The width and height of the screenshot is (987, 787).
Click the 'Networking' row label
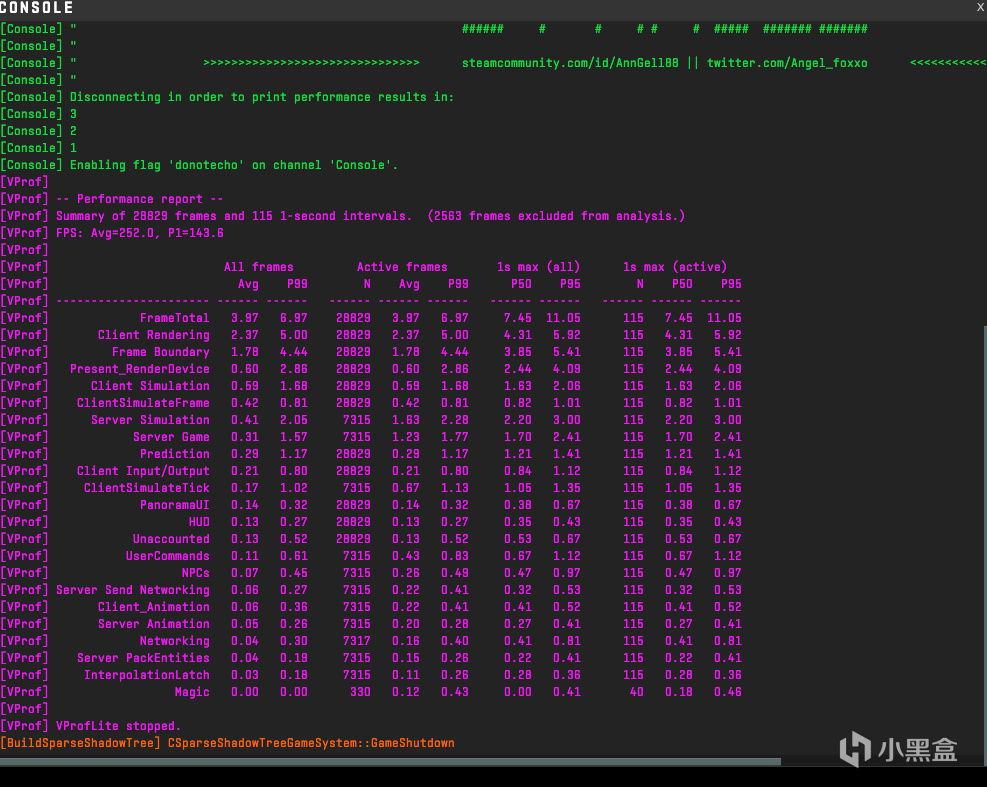tap(174, 641)
